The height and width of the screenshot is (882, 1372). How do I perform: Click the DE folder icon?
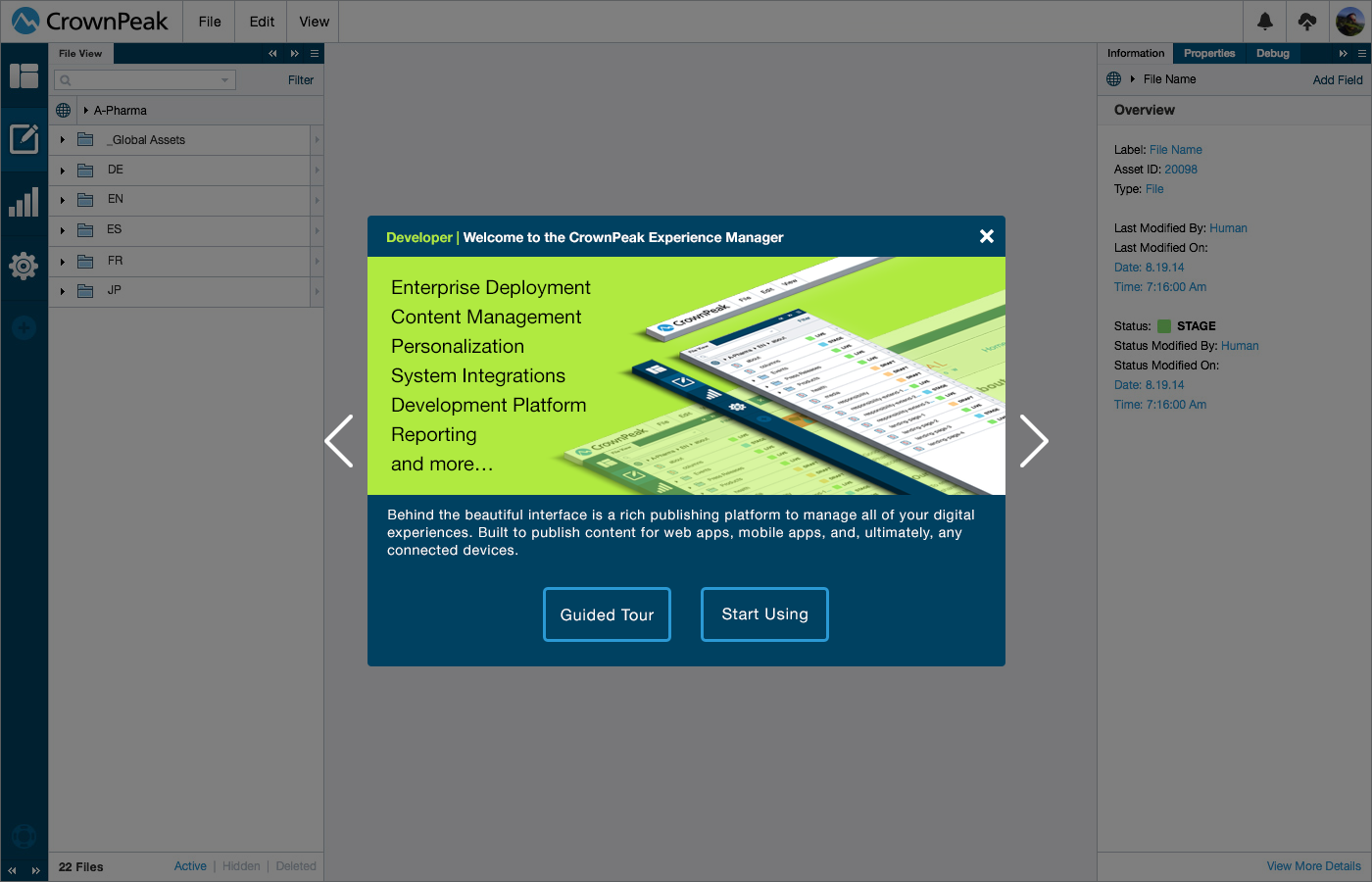(85, 170)
